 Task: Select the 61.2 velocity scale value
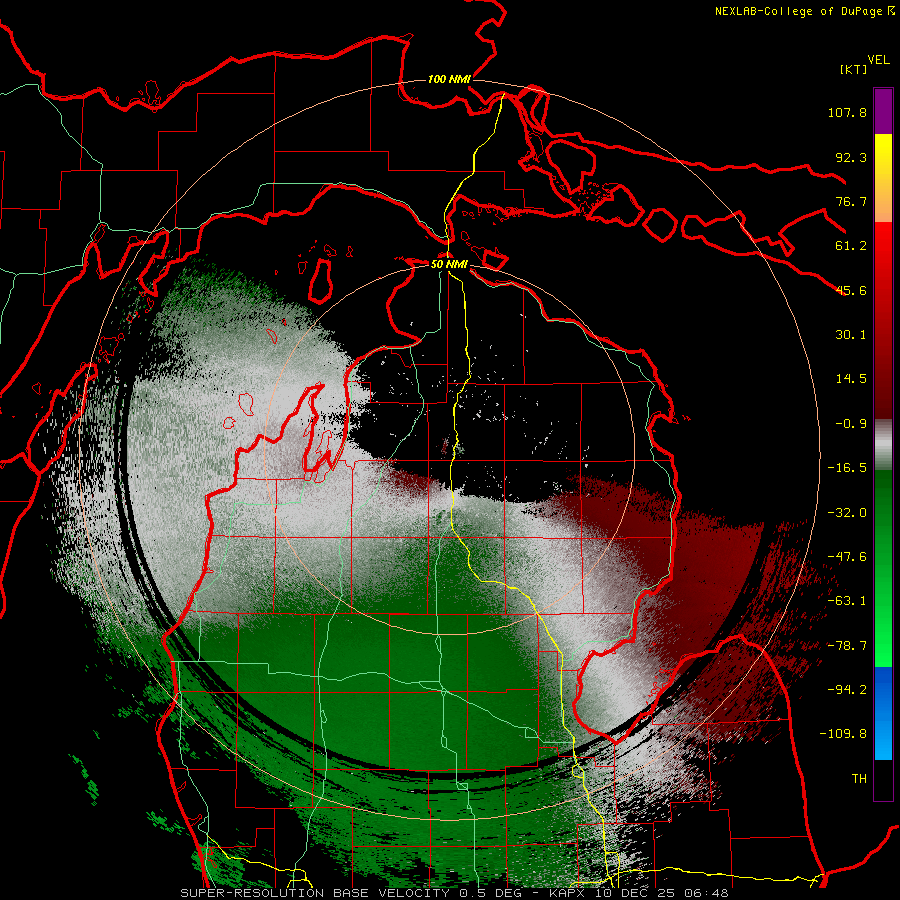[851, 246]
